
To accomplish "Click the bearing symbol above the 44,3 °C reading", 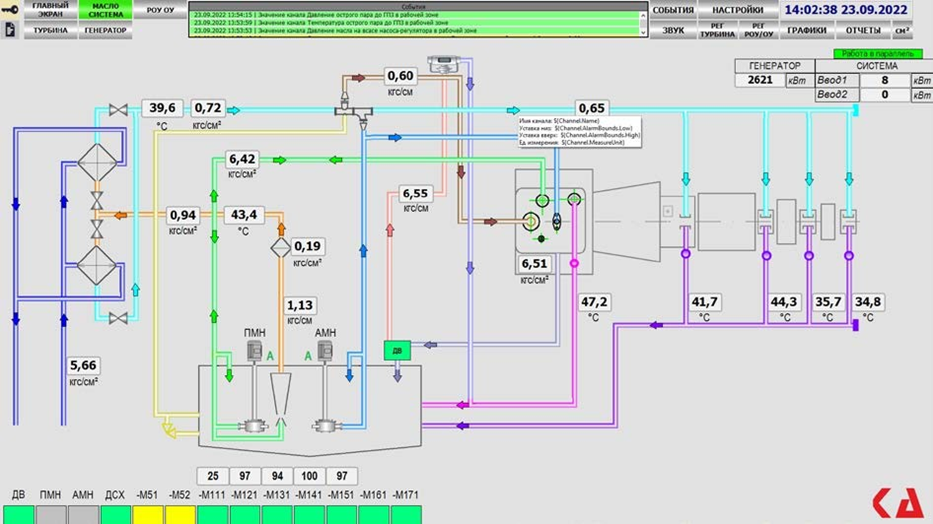I will tap(766, 221).
